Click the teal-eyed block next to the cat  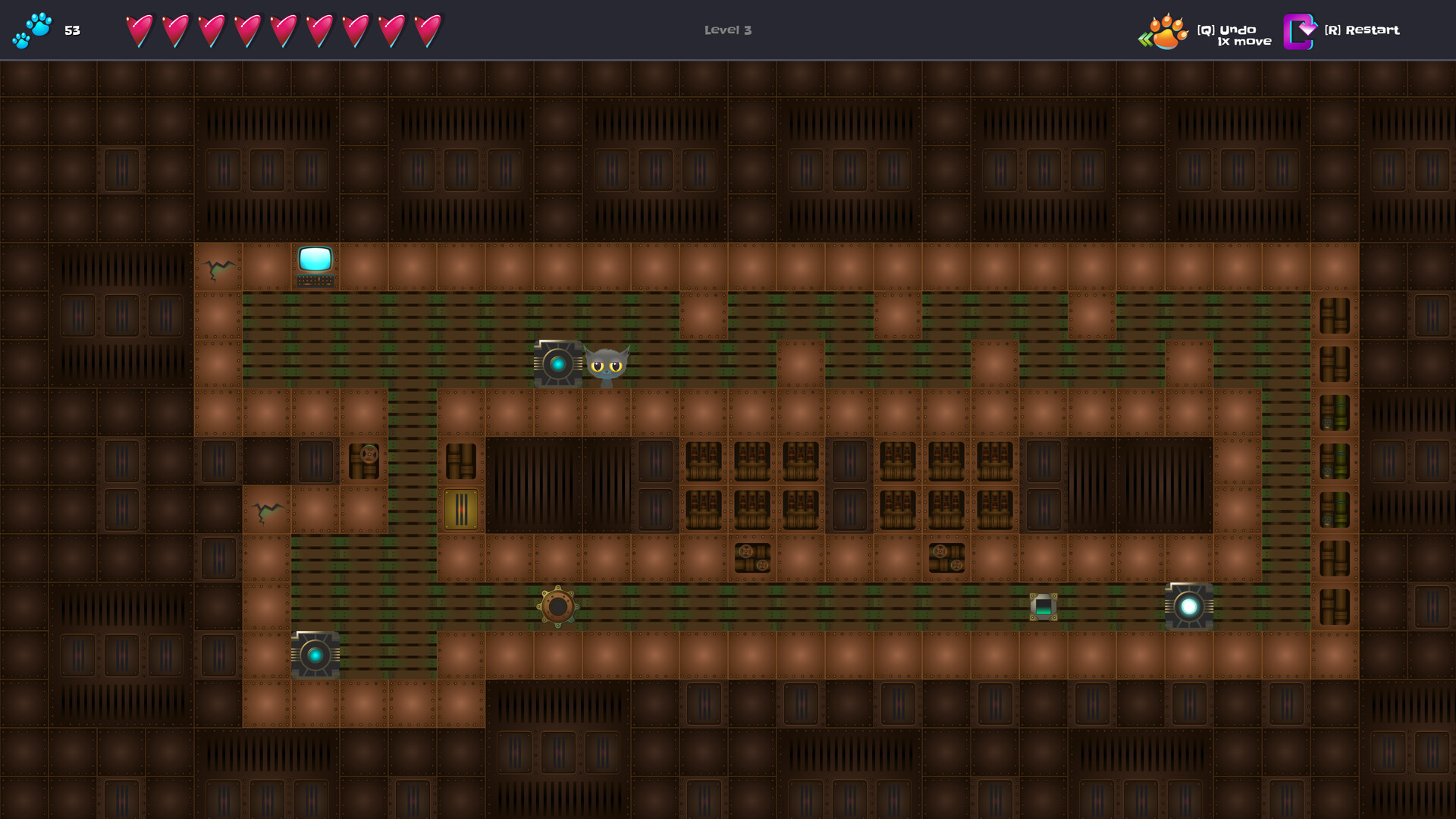pyautogui.click(x=558, y=364)
